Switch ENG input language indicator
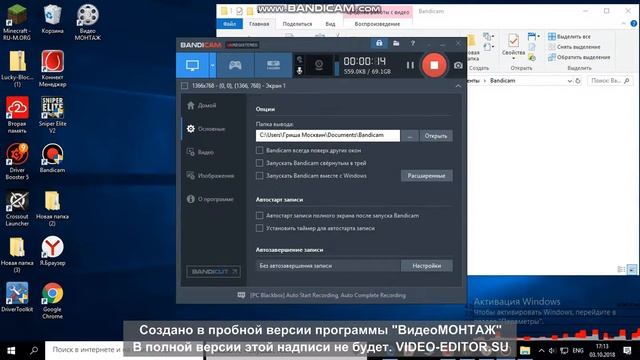The width and height of the screenshot is (640, 360). [578, 351]
